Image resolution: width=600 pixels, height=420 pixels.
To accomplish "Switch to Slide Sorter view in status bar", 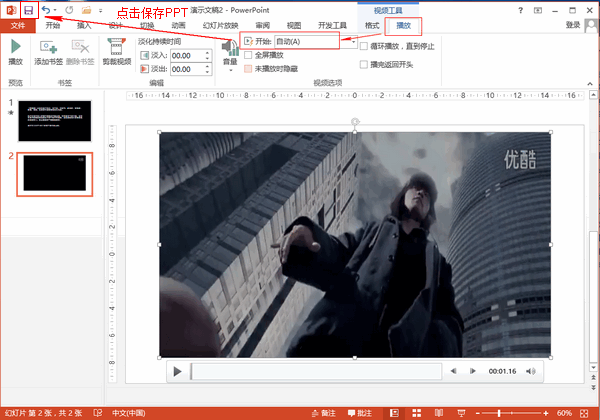I will (417, 413).
